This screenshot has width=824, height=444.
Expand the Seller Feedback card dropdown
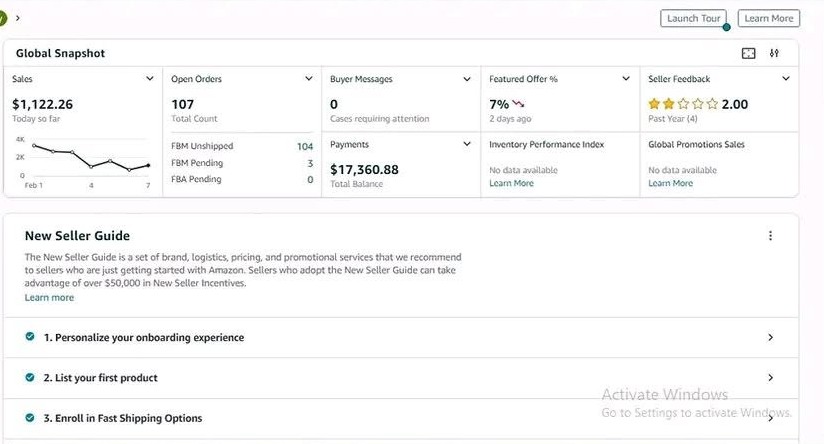click(786, 78)
